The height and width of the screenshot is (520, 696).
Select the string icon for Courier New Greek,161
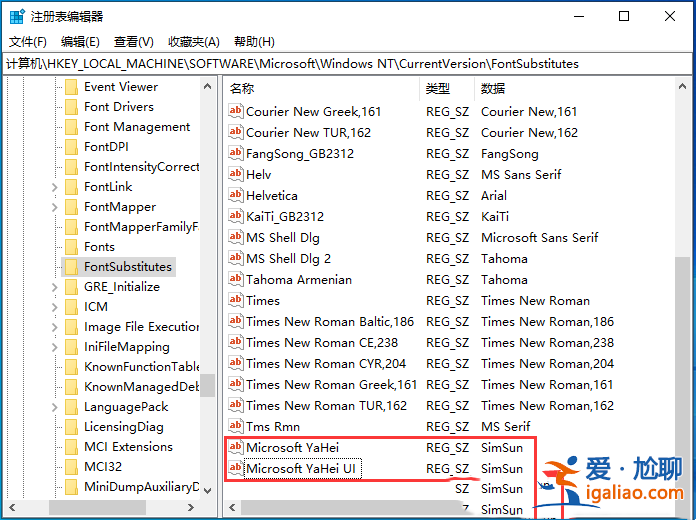click(x=236, y=111)
